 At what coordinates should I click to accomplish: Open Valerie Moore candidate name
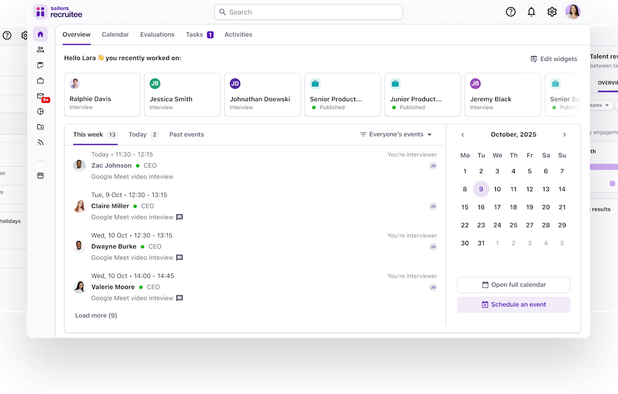(113, 287)
